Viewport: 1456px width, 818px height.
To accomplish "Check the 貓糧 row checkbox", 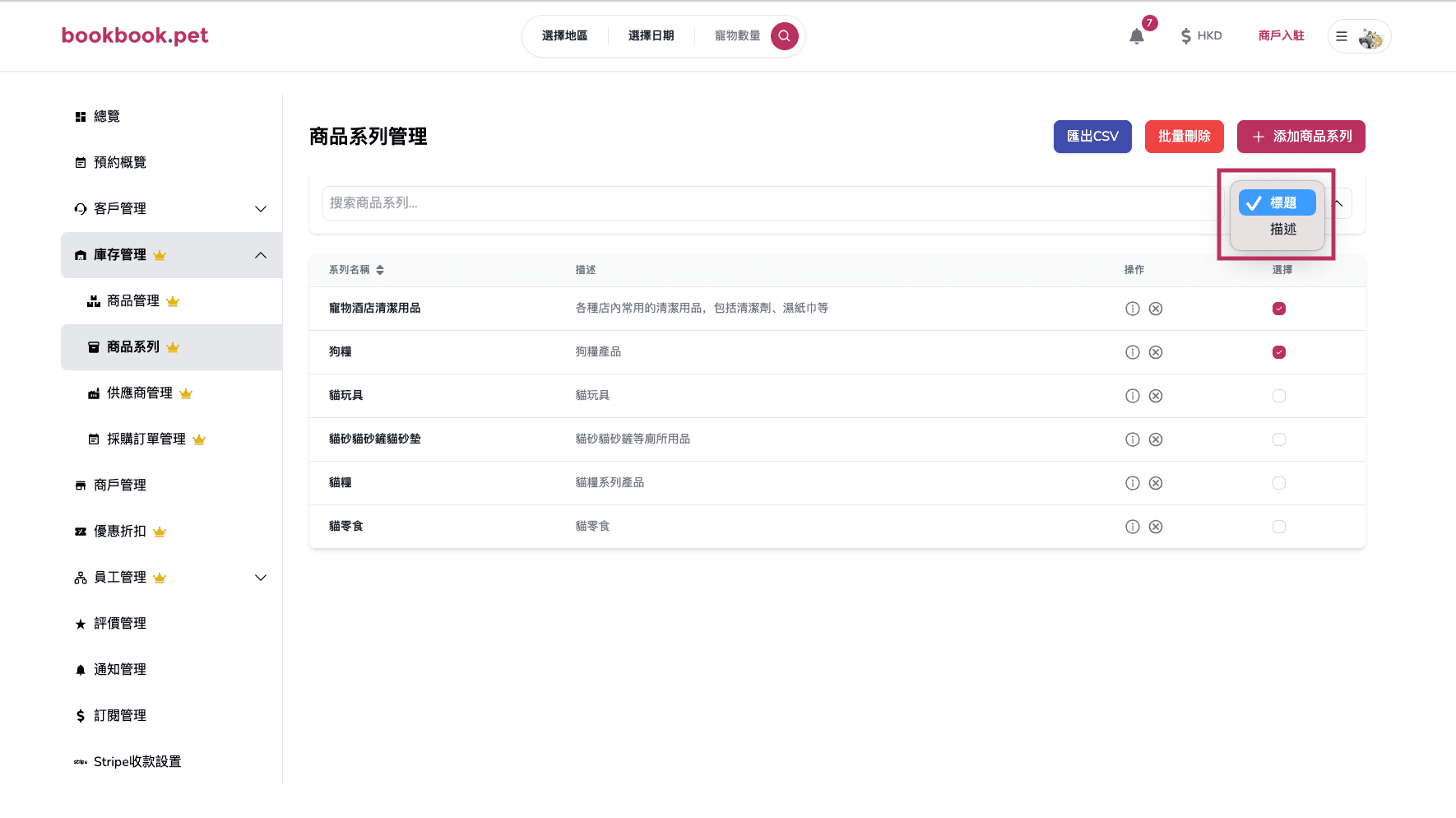I will pos(1279,483).
